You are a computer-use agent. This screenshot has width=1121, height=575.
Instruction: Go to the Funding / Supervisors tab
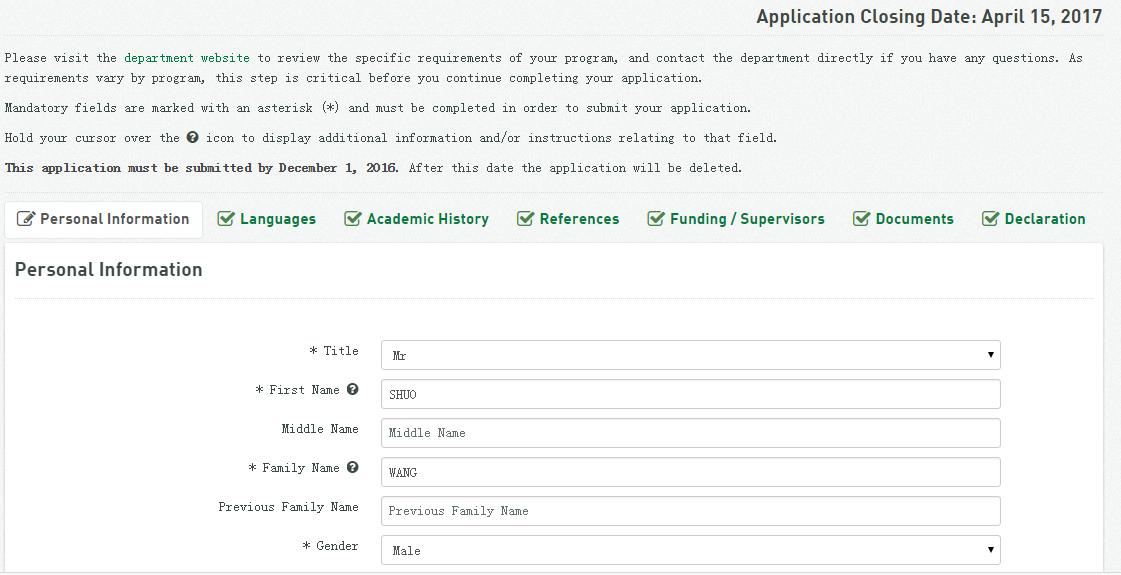736,219
